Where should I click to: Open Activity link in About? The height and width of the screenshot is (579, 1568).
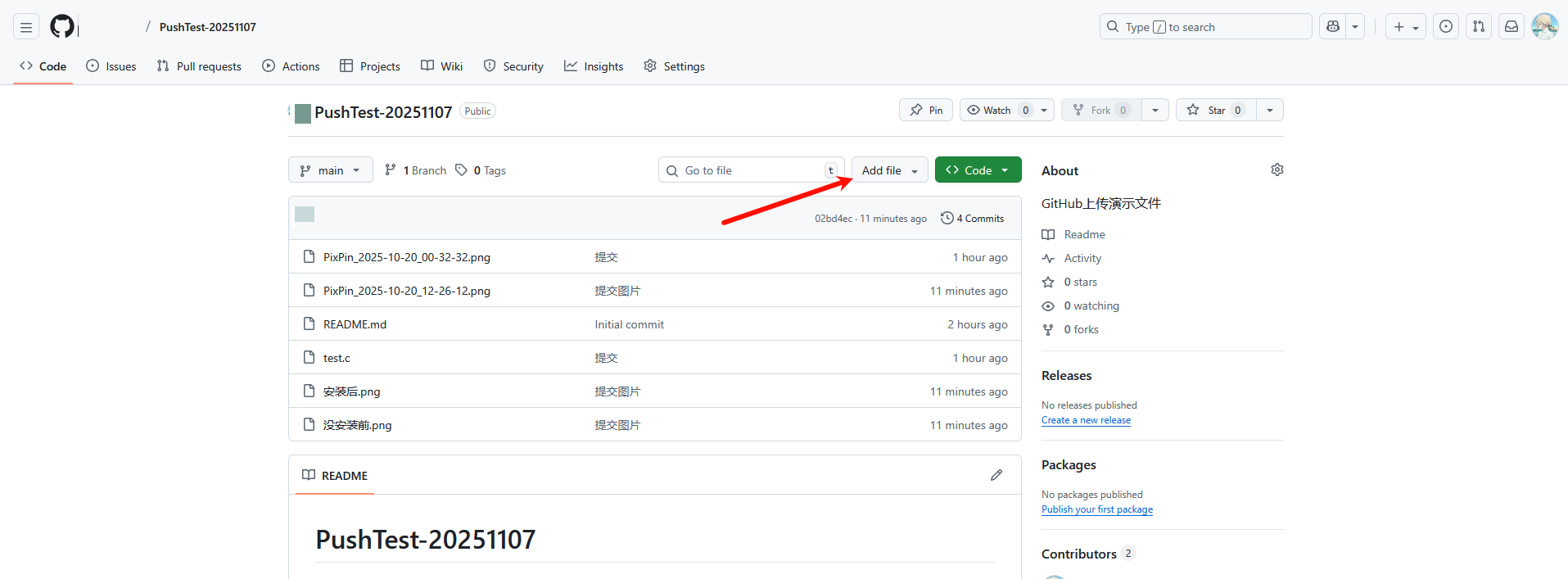[x=1072, y=258]
